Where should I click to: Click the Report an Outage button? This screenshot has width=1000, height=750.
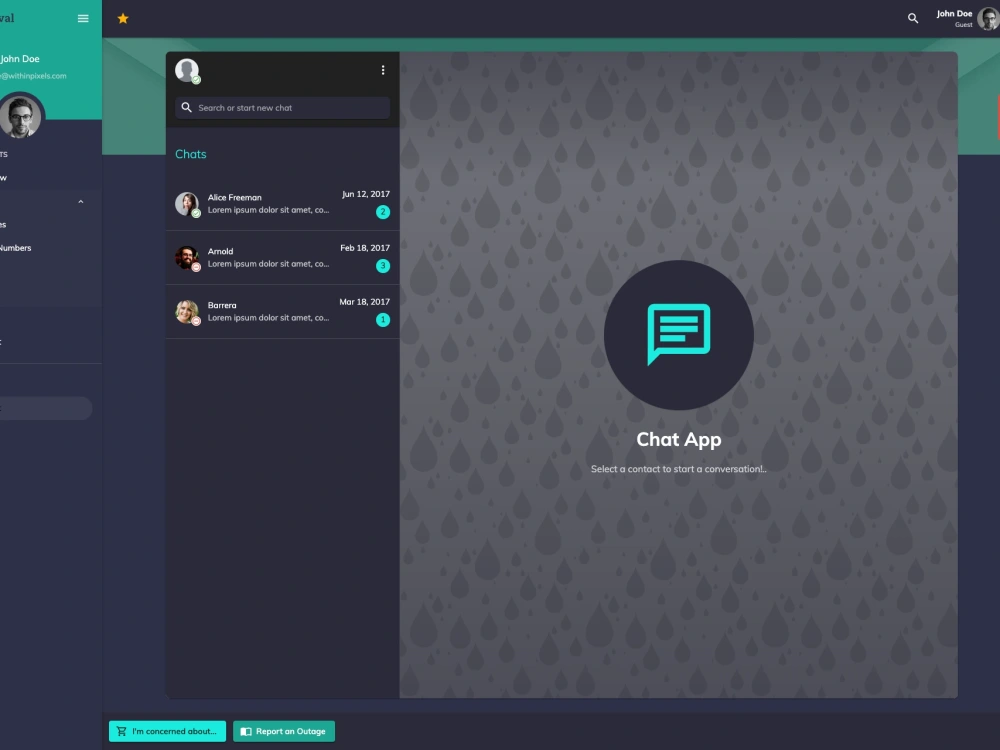(x=284, y=731)
